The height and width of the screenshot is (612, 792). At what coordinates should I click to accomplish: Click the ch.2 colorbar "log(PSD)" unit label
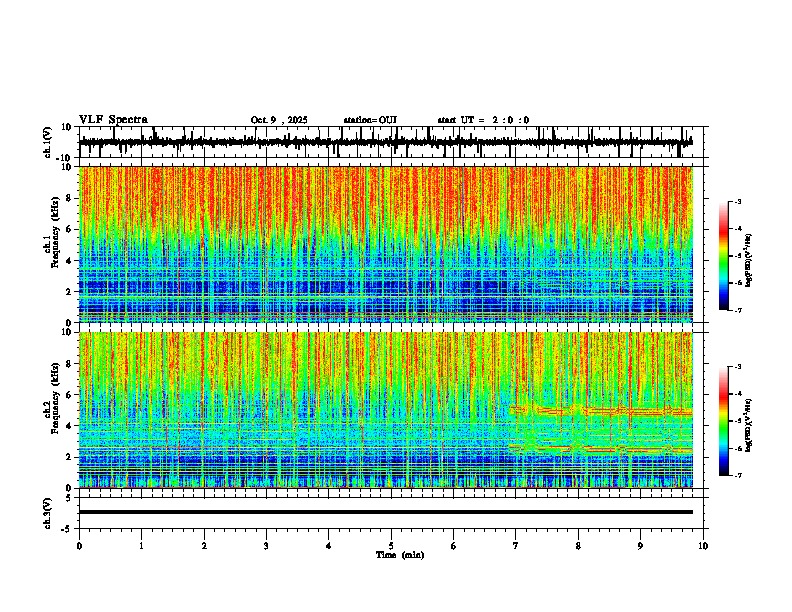(748, 426)
